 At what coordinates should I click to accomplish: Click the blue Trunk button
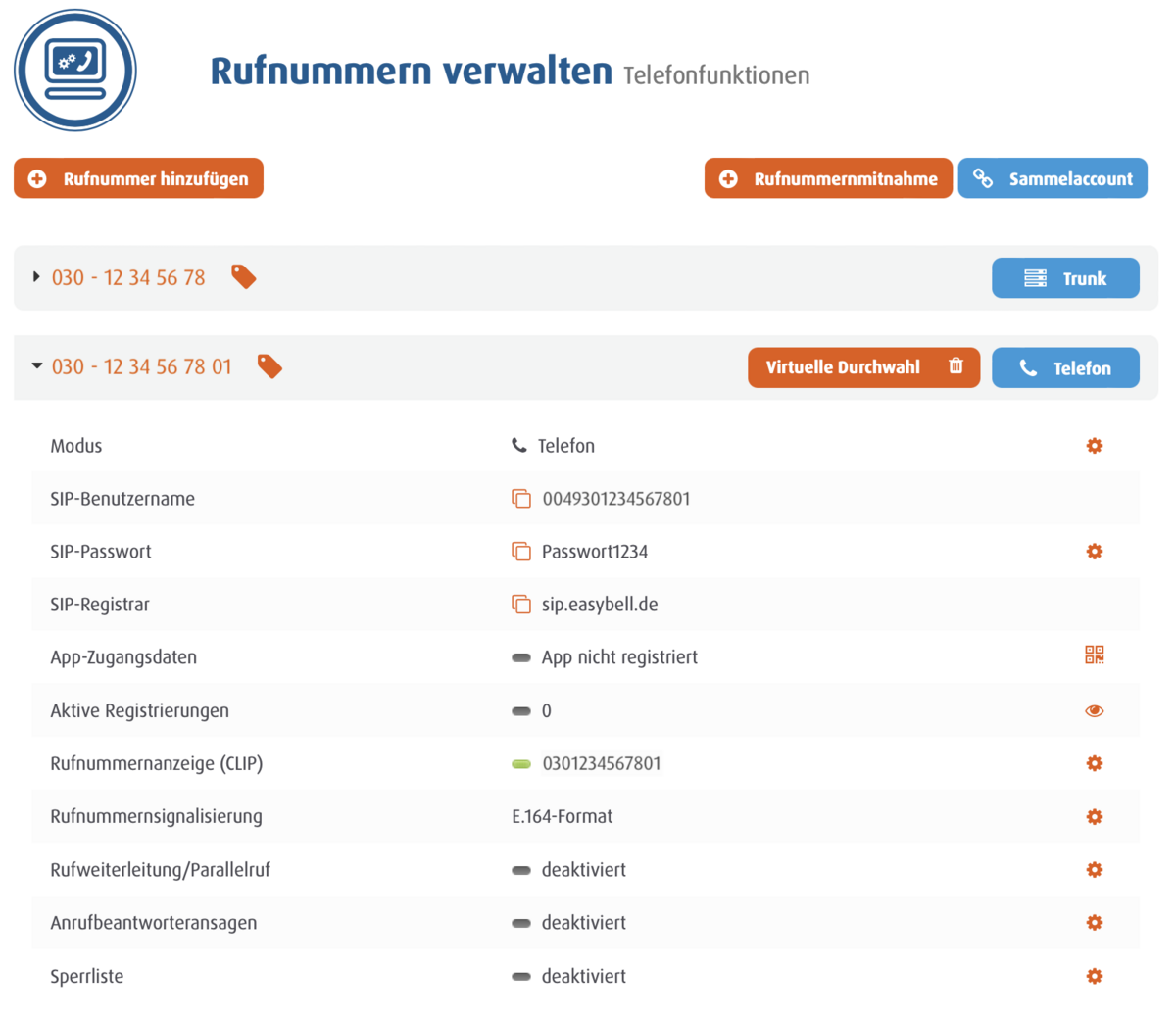(1065, 278)
